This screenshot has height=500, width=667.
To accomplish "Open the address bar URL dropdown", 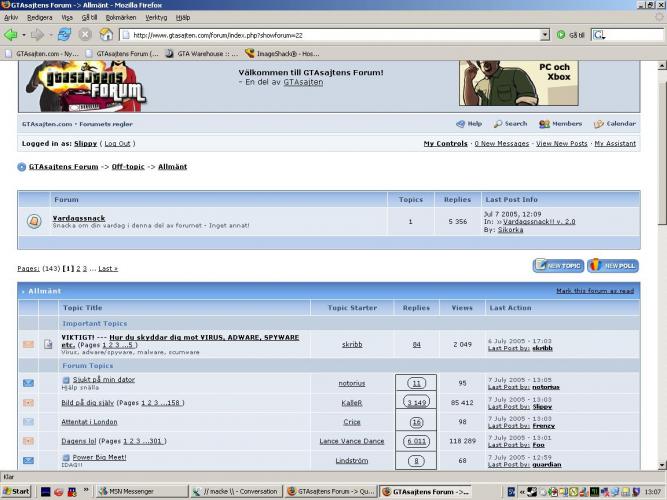I will coord(545,35).
